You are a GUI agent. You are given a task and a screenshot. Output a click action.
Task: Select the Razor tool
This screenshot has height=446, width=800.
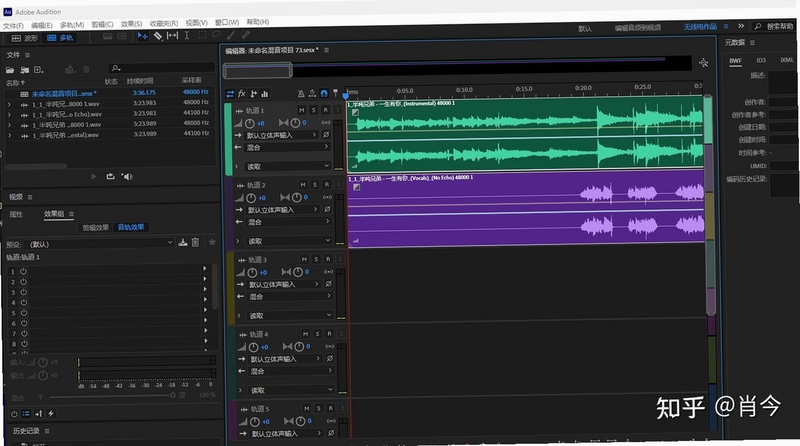tap(158, 36)
